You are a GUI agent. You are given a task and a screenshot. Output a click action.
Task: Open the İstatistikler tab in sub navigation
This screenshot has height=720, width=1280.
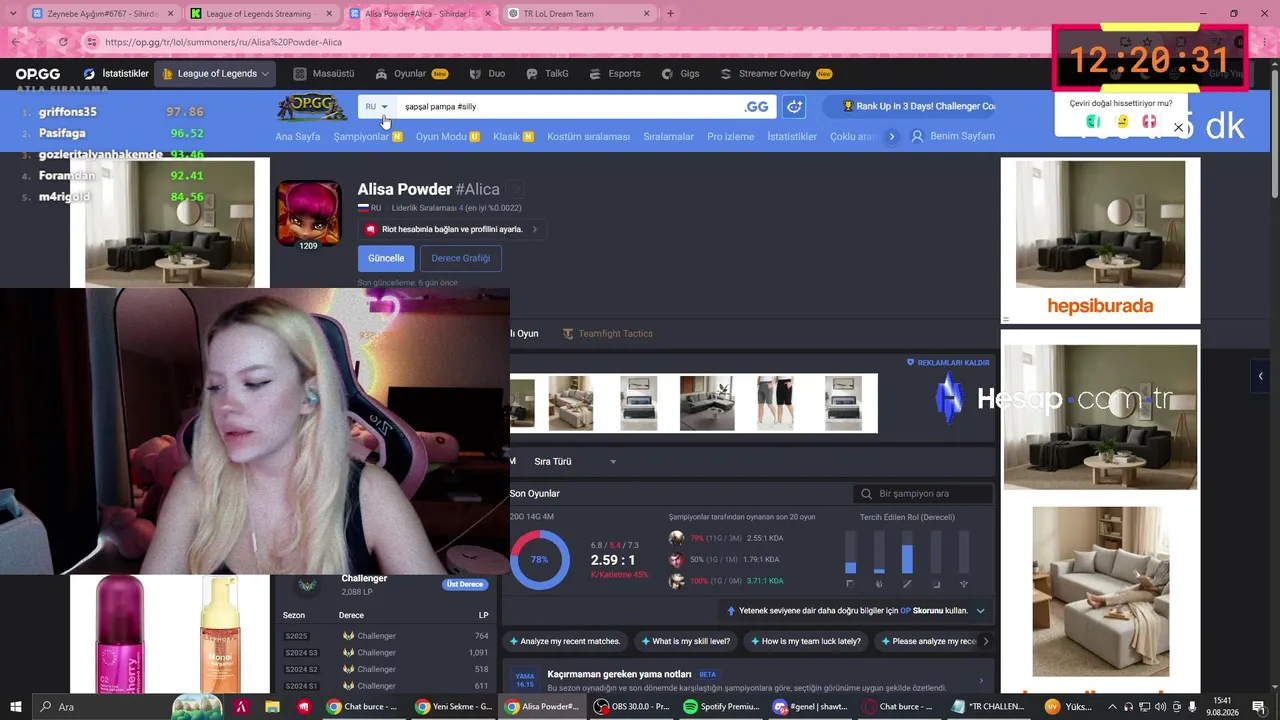click(x=792, y=137)
